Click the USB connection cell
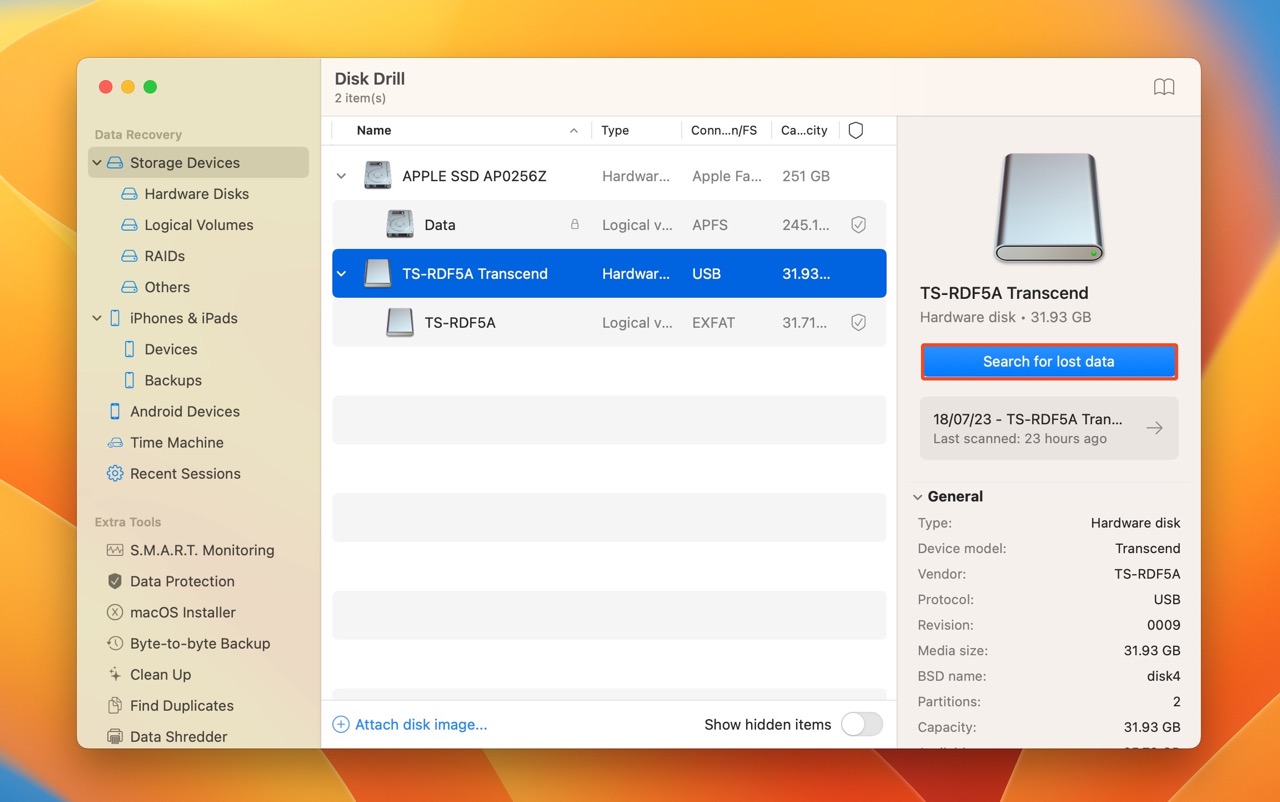Viewport: 1280px width, 802px height. 706,273
